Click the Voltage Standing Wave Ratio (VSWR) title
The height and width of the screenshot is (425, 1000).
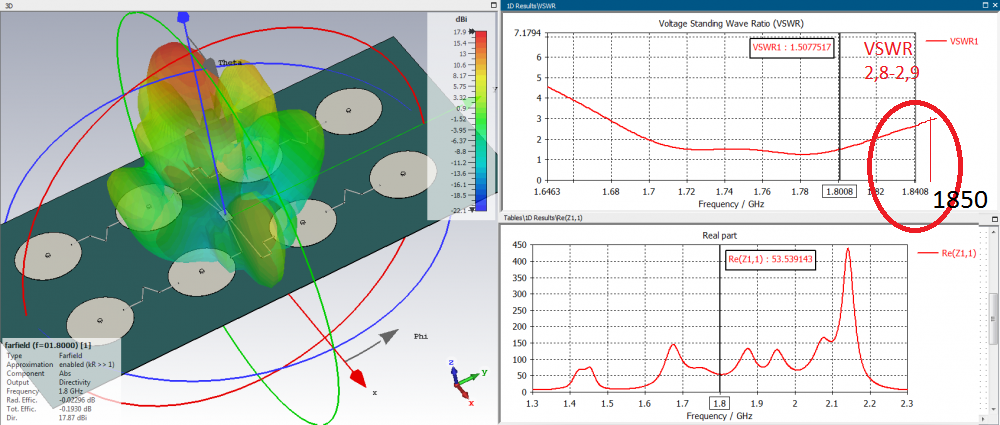pos(732,24)
